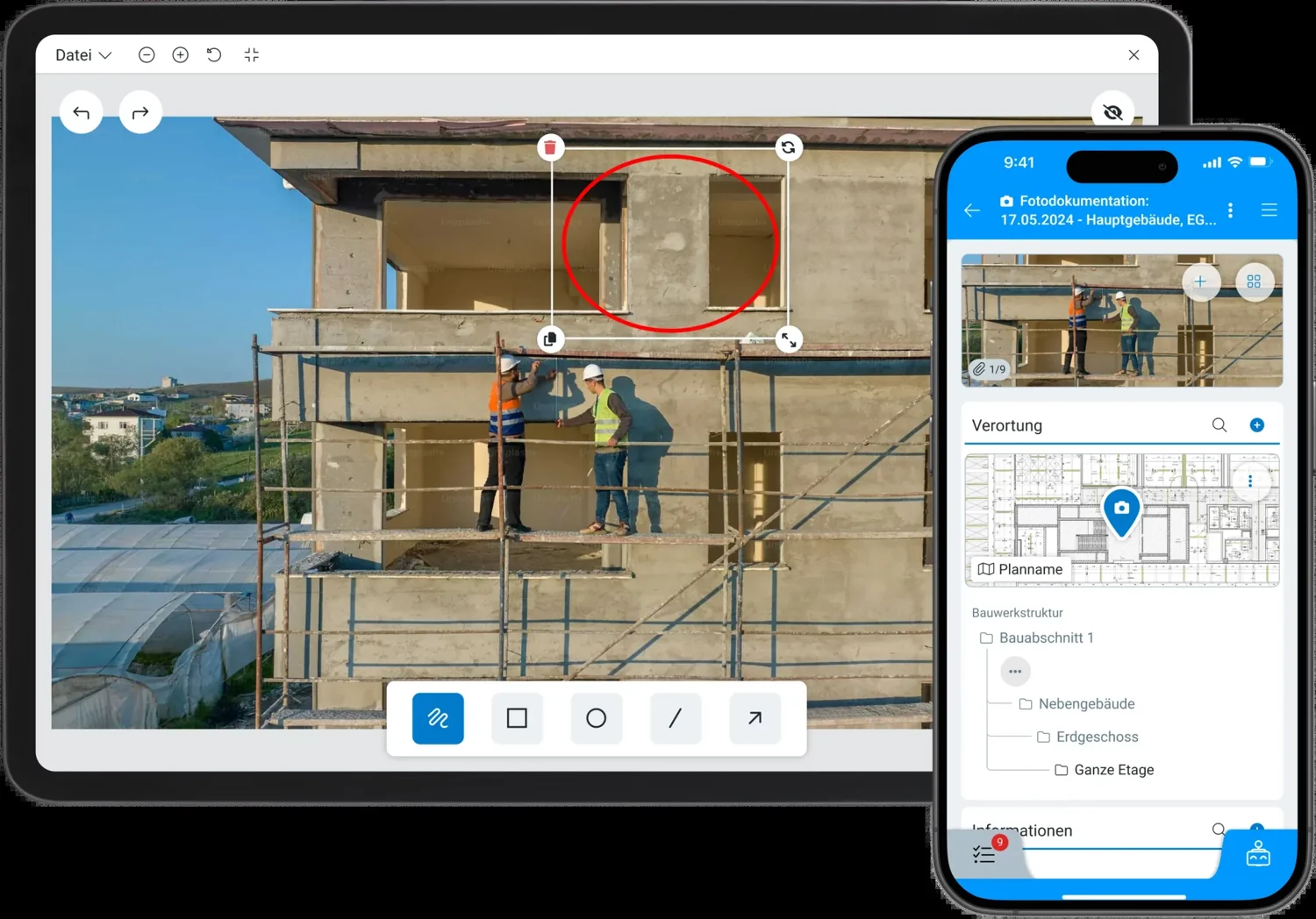Add a location with the Verortung plus icon
This screenshot has height=919, width=1316.
point(1256,425)
